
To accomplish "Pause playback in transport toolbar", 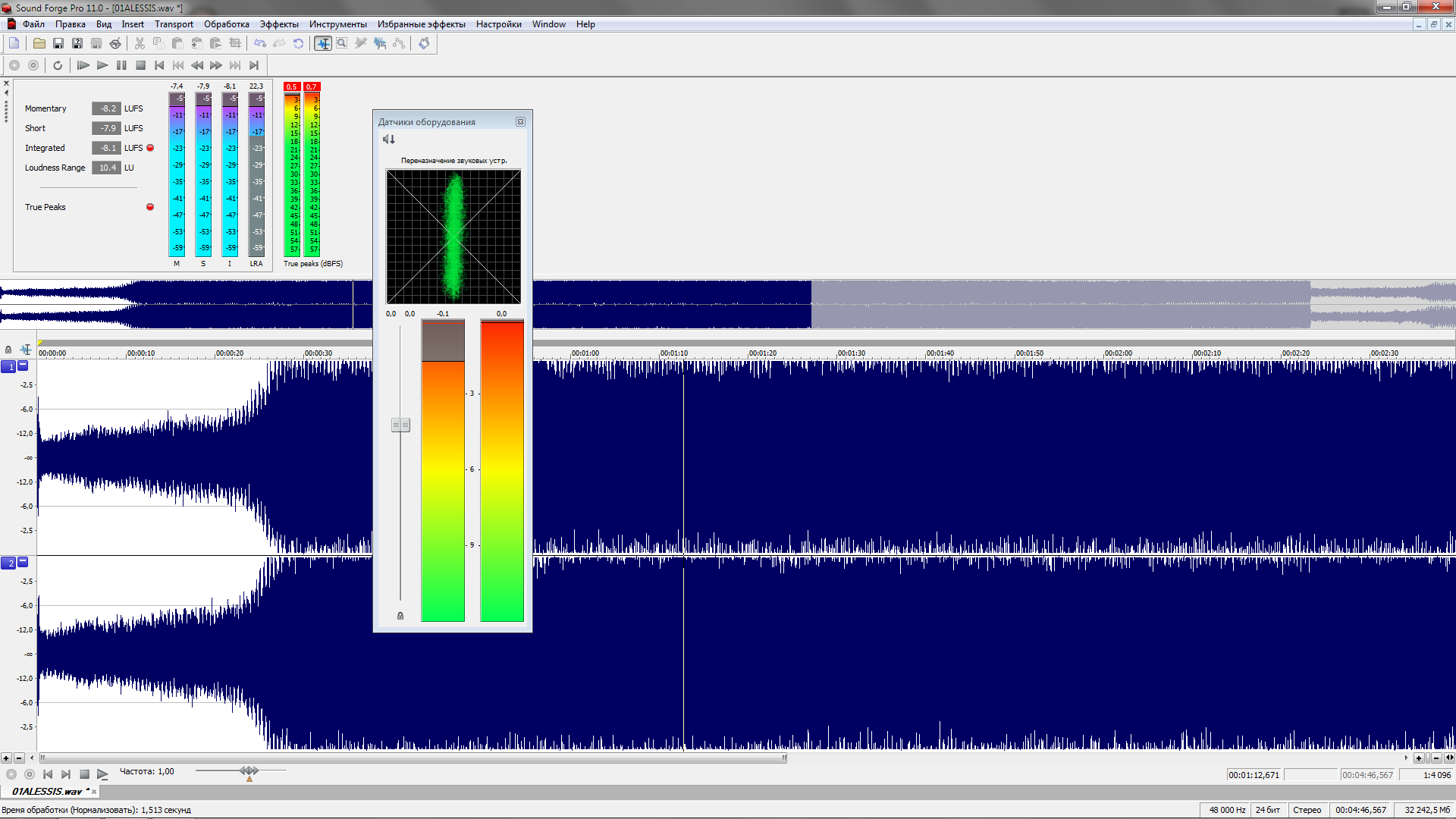I will click(x=121, y=65).
